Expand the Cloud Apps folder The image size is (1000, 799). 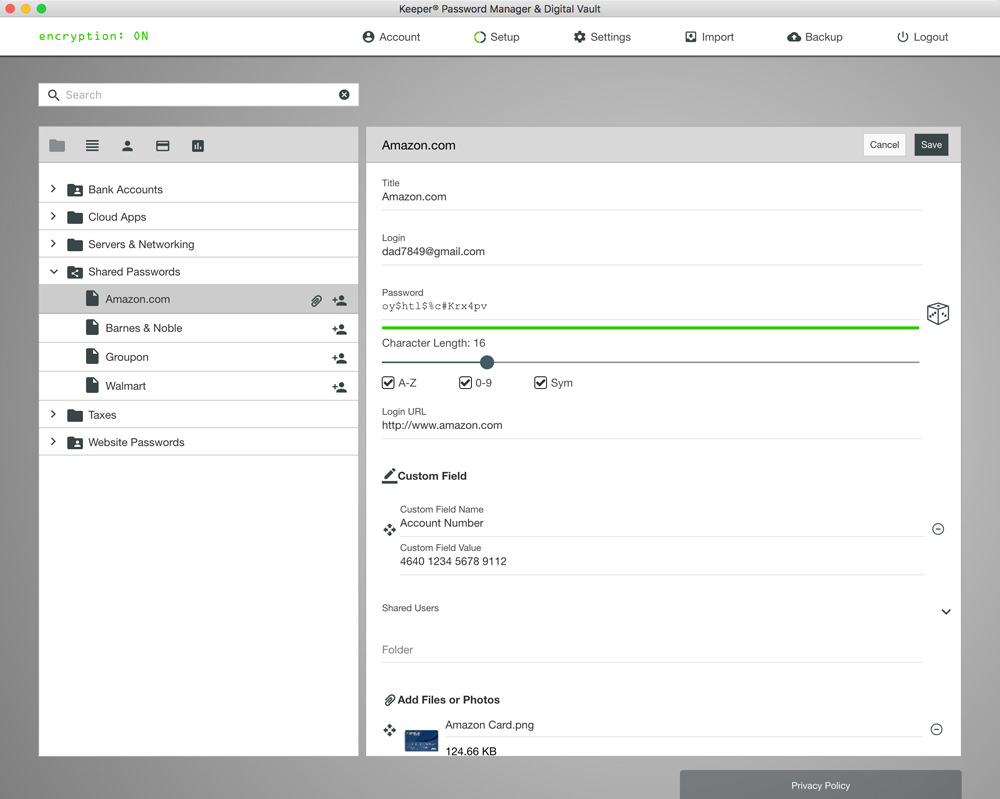tap(54, 216)
